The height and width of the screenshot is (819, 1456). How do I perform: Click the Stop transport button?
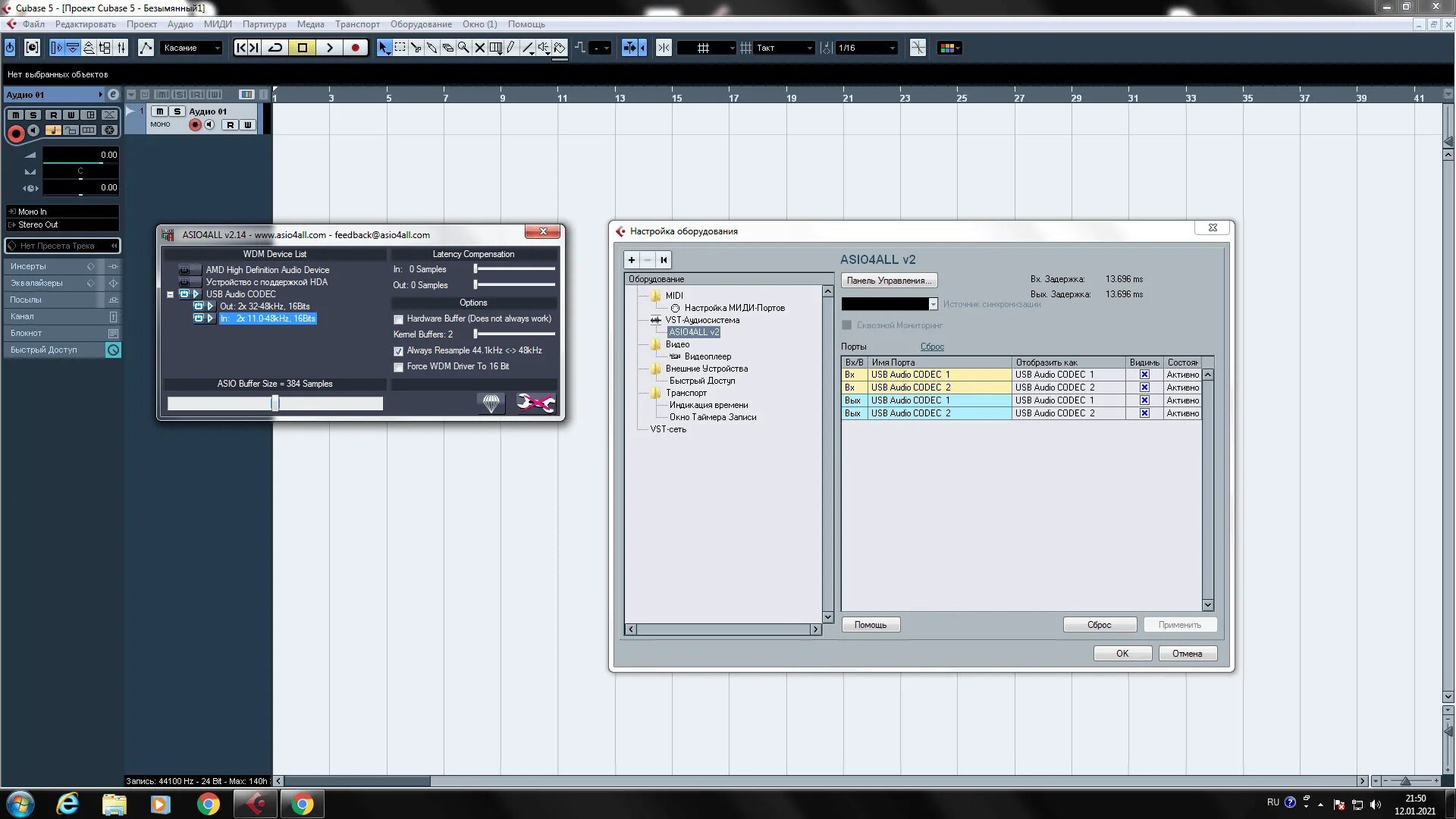point(303,48)
